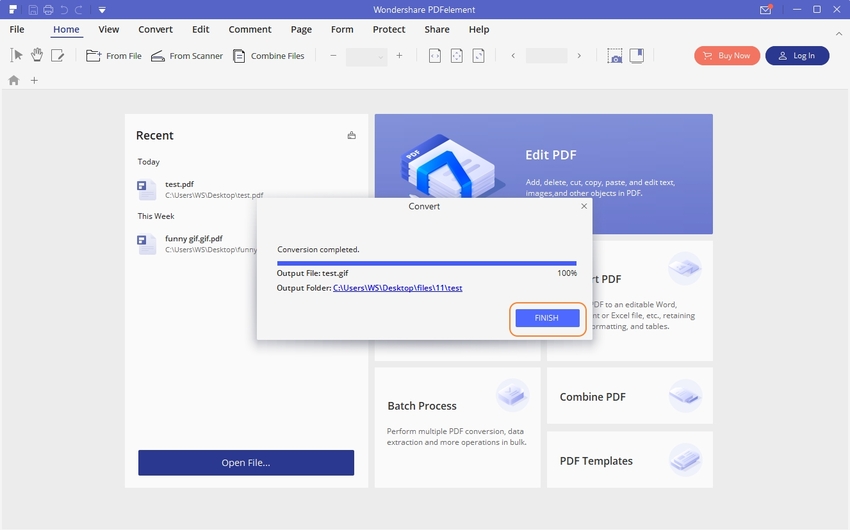Click the Redo arrow icon
Viewport: 850px width, 530px height.
[79, 10]
